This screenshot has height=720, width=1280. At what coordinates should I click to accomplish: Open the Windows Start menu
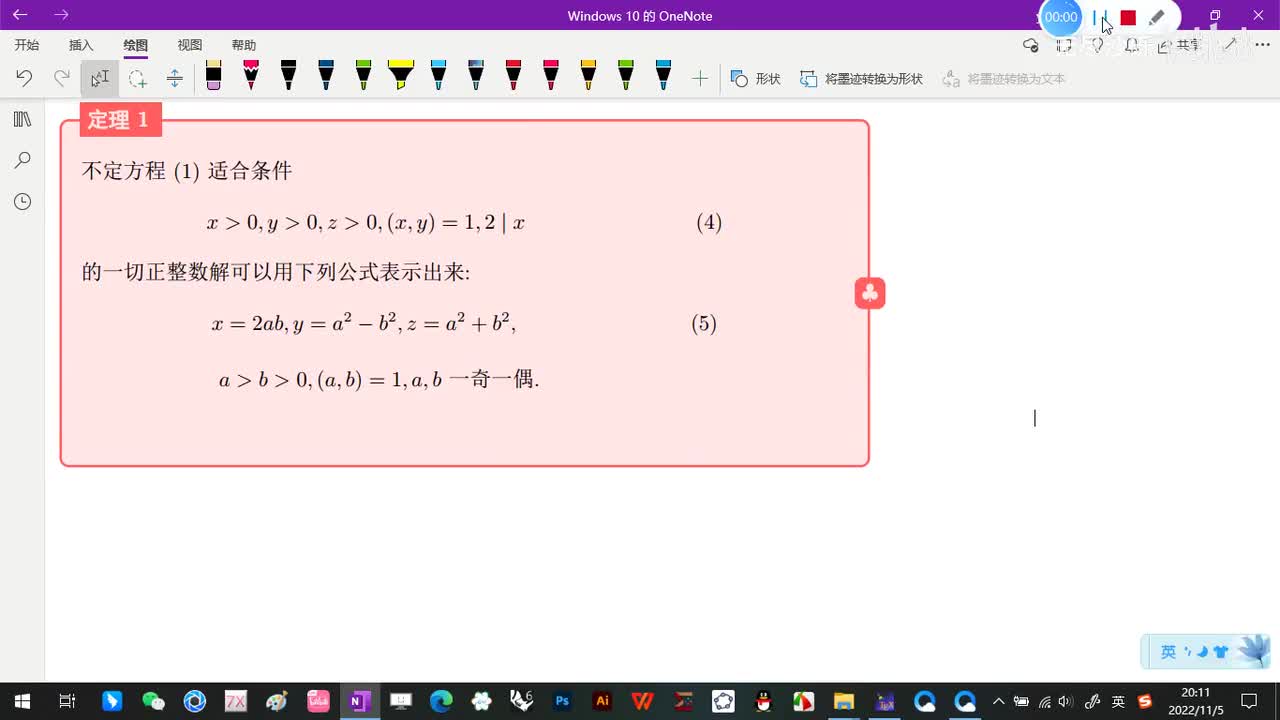tap(22, 701)
